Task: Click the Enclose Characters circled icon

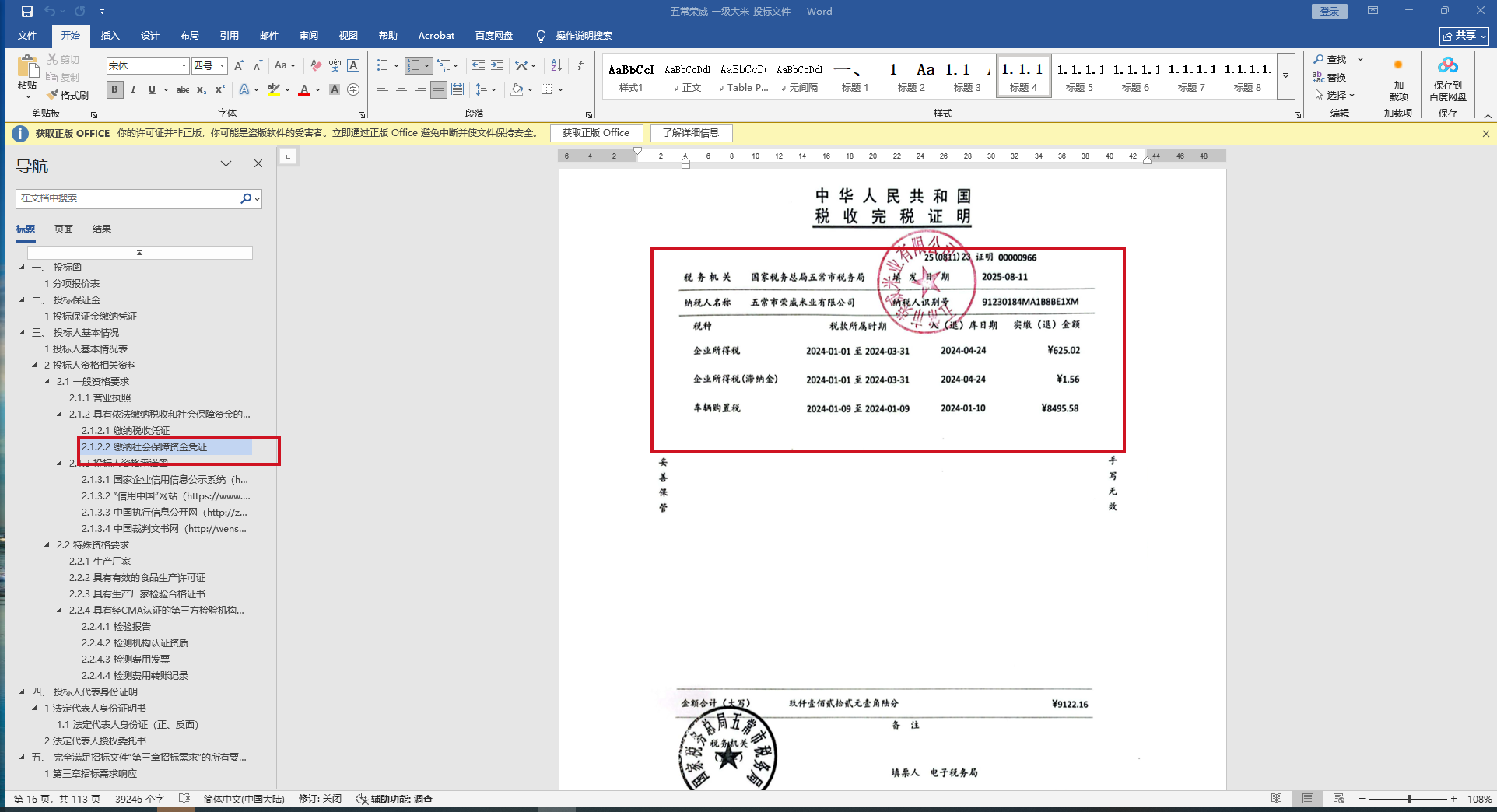Action: pos(353,89)
